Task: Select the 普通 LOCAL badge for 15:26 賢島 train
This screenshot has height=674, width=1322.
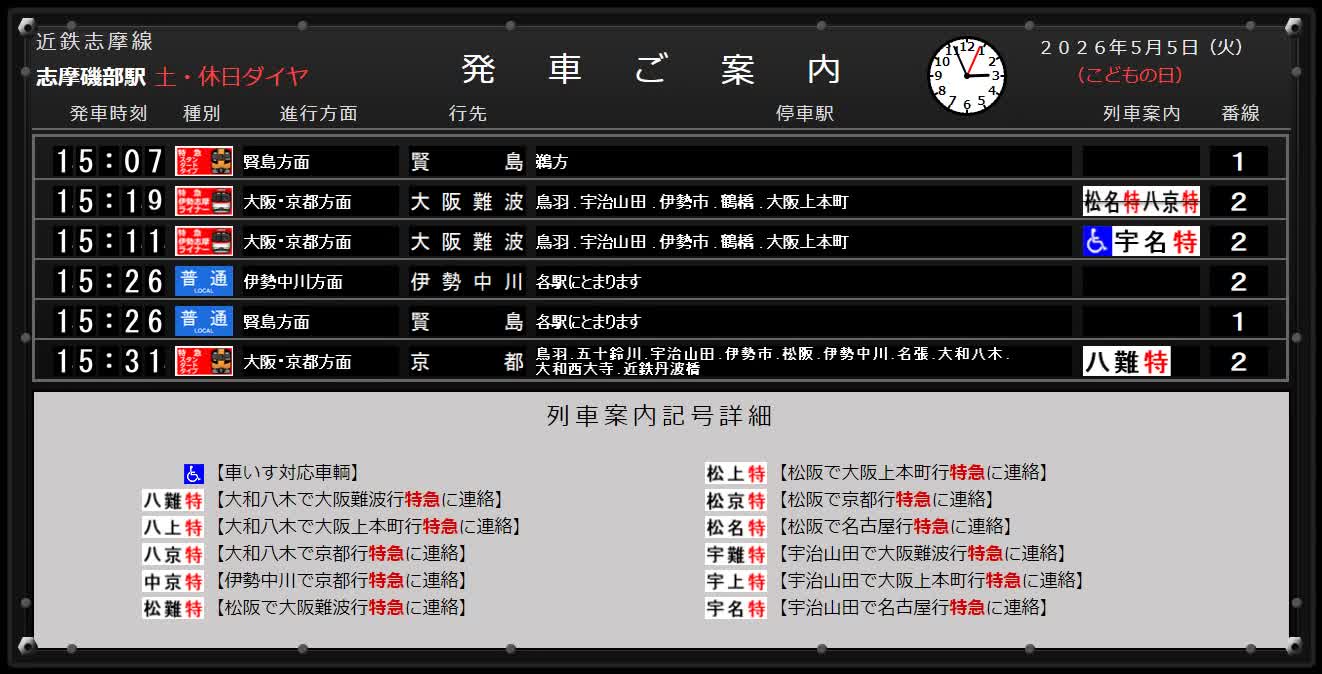Action: click(204, 321)
